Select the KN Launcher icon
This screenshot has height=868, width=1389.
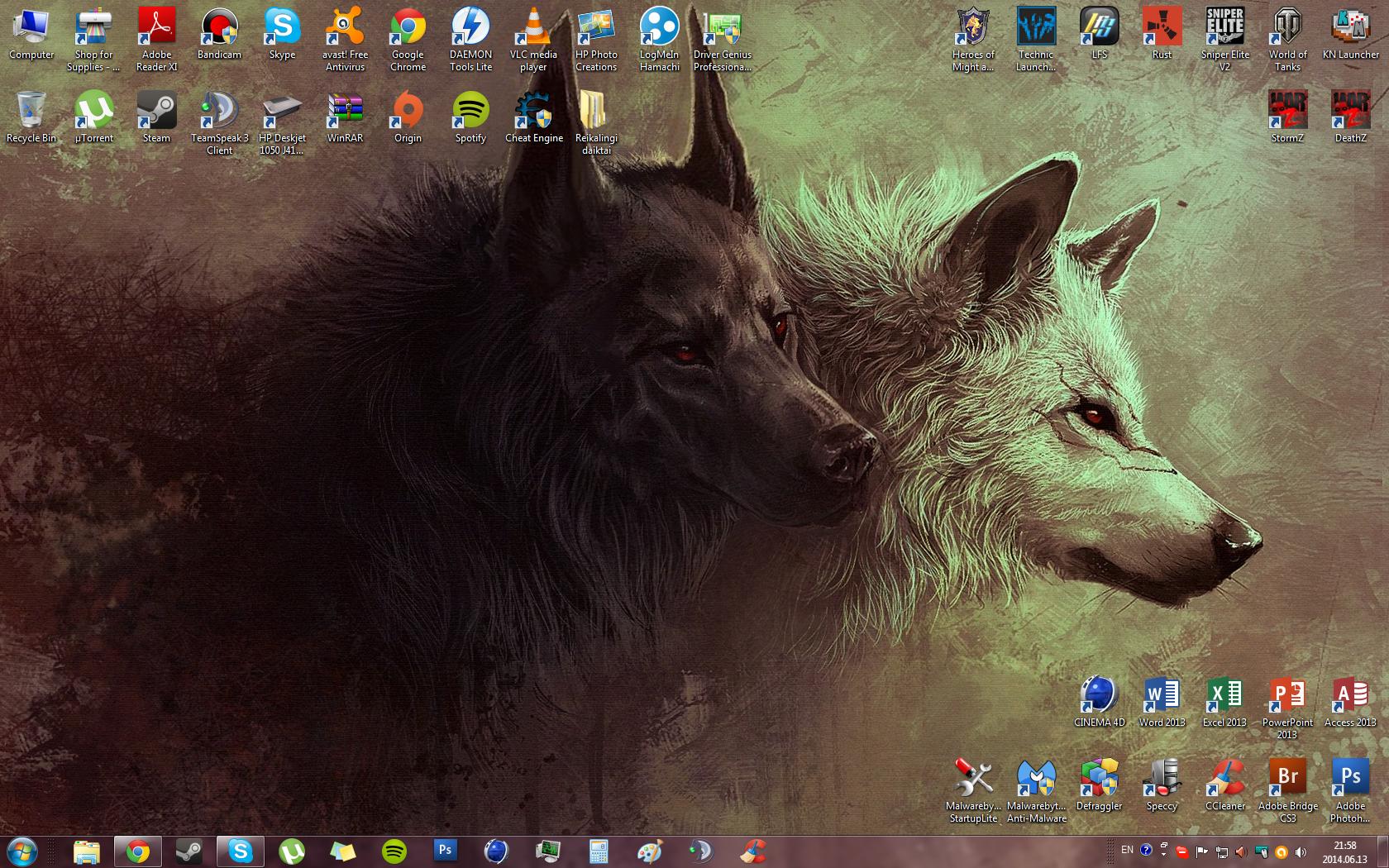[x=1351, y=36]
